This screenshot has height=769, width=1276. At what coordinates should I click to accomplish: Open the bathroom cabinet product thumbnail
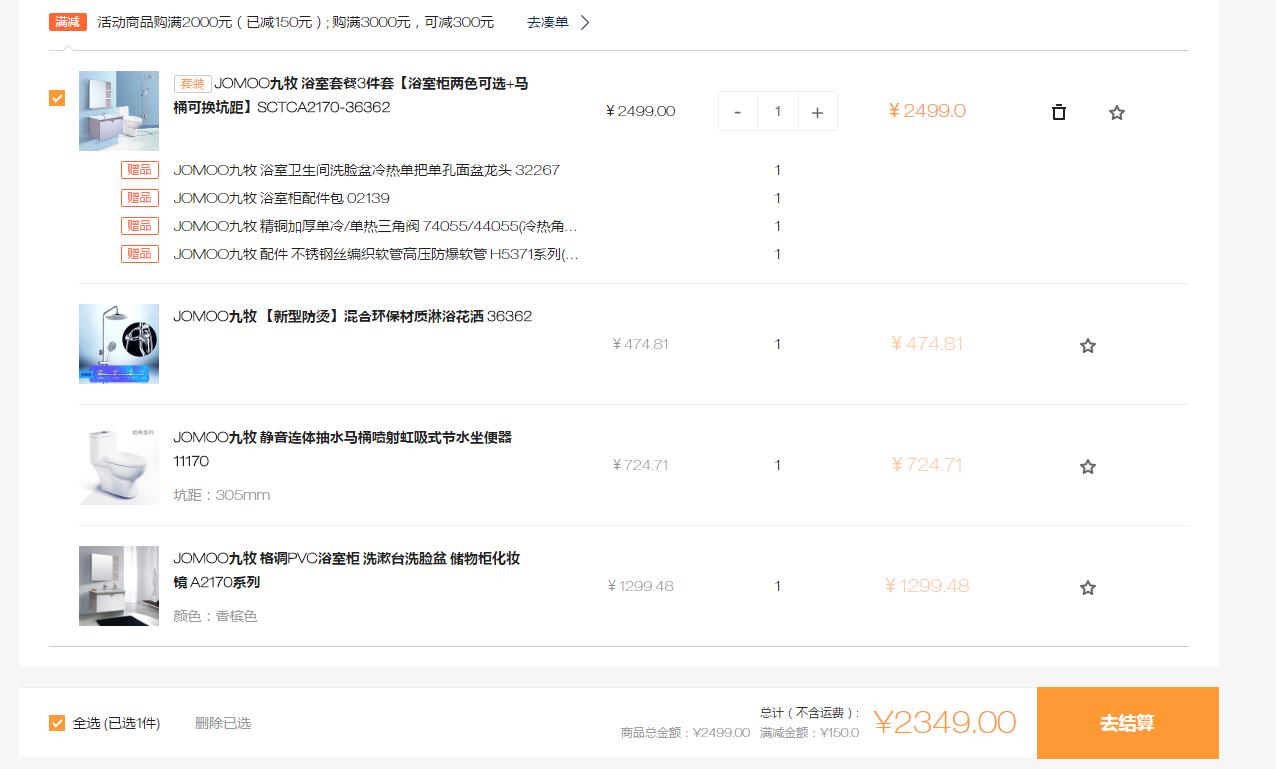coord(119,586)
